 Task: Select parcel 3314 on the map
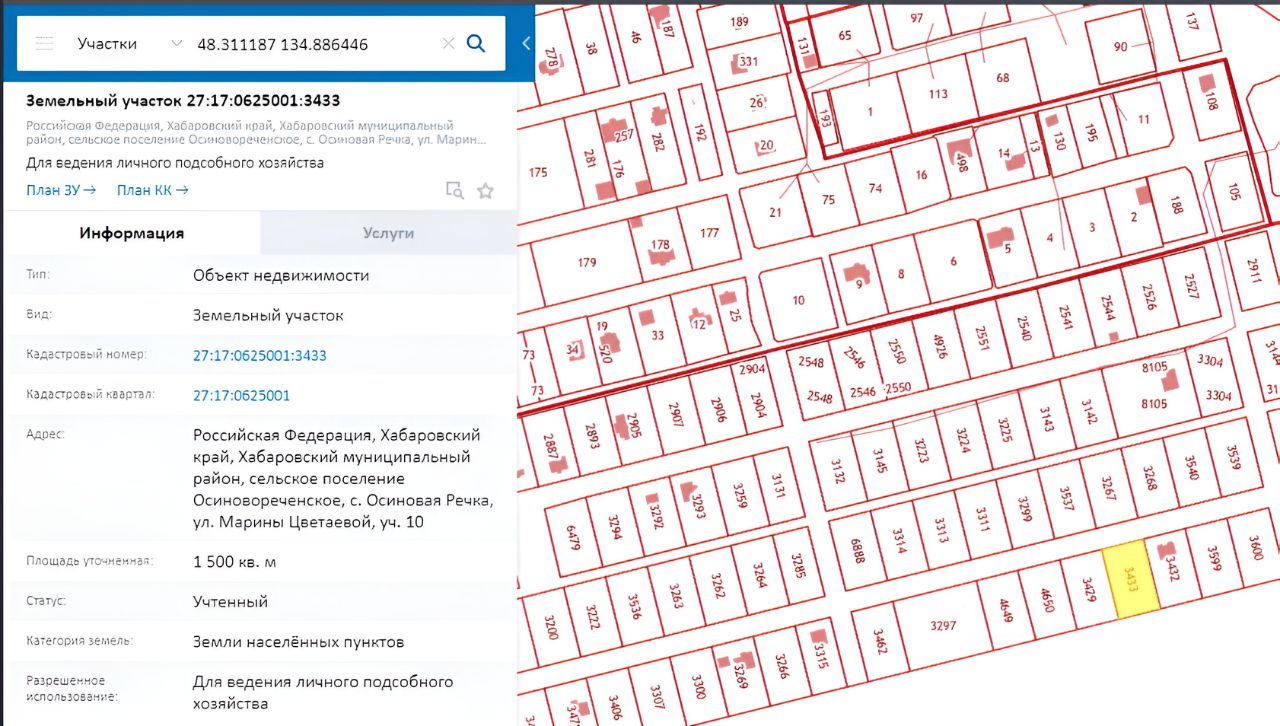[x=900, y=541]
